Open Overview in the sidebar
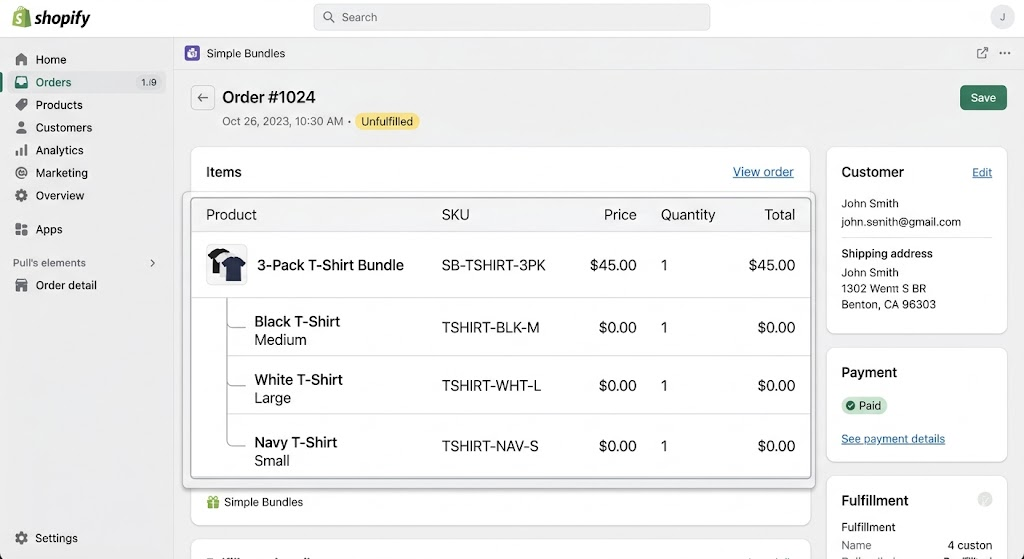The width and height of the screenshot is (1024, 559). pos(59,195)
